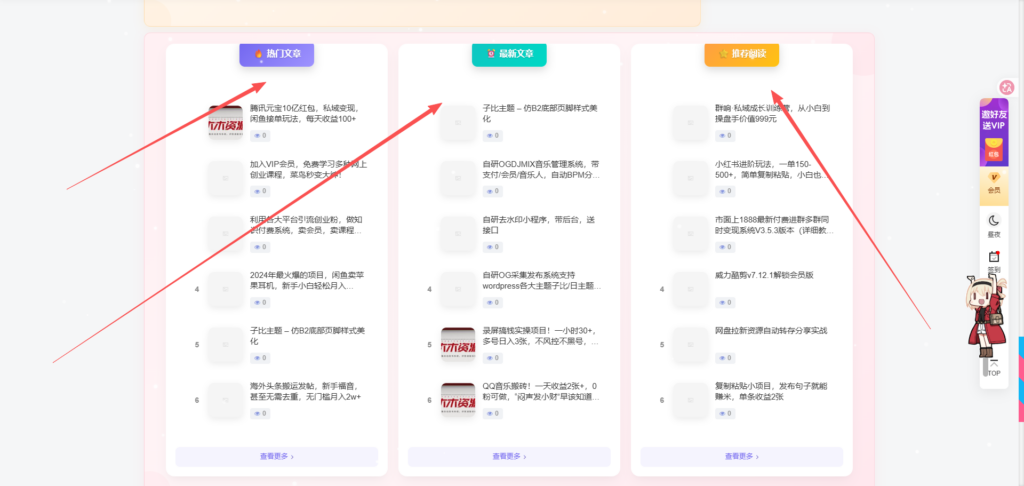The image size is (1024, 486).
Task: Open article 复制粘贴小项目，发布句子就能赚米
Action: coord(773,391)
